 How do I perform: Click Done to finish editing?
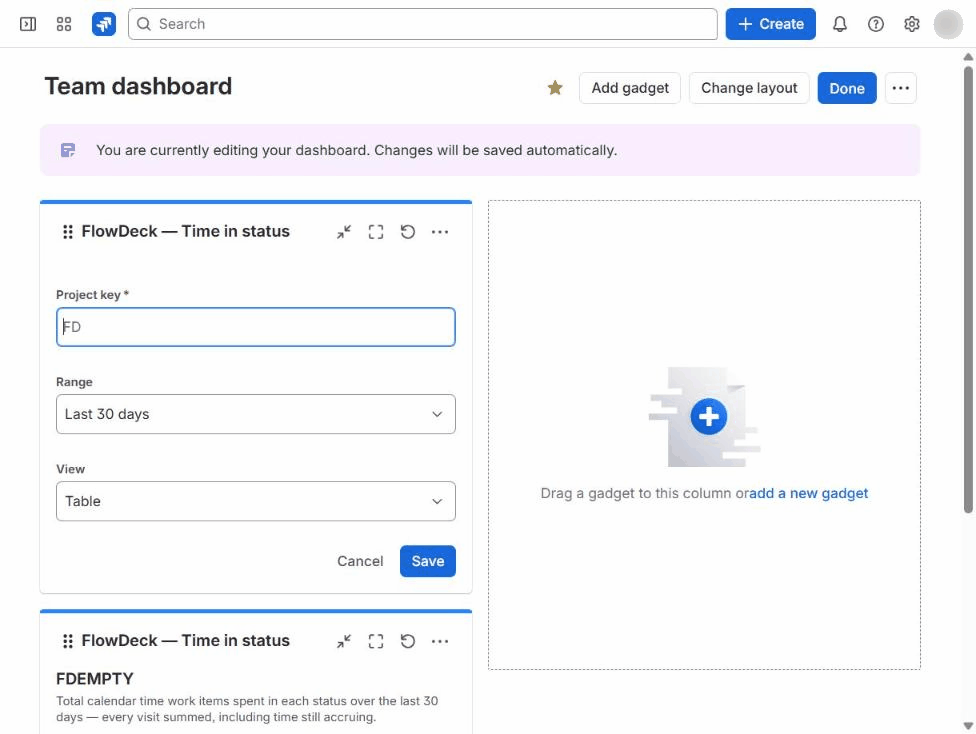[847, 88]
